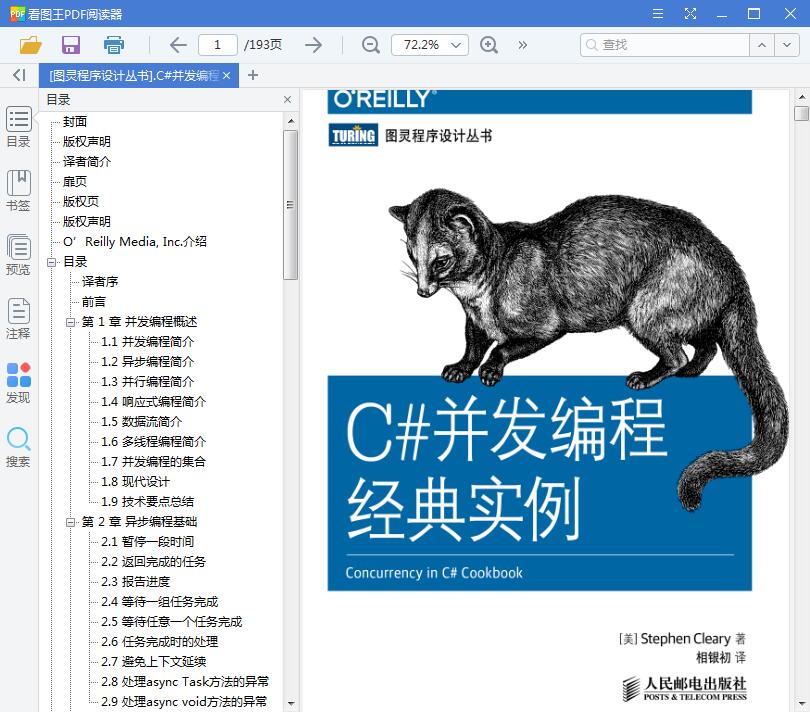This screenshot has height=712, width=810.
Task: Zoom in with the plus magnifier
Action: pos(489,45)
